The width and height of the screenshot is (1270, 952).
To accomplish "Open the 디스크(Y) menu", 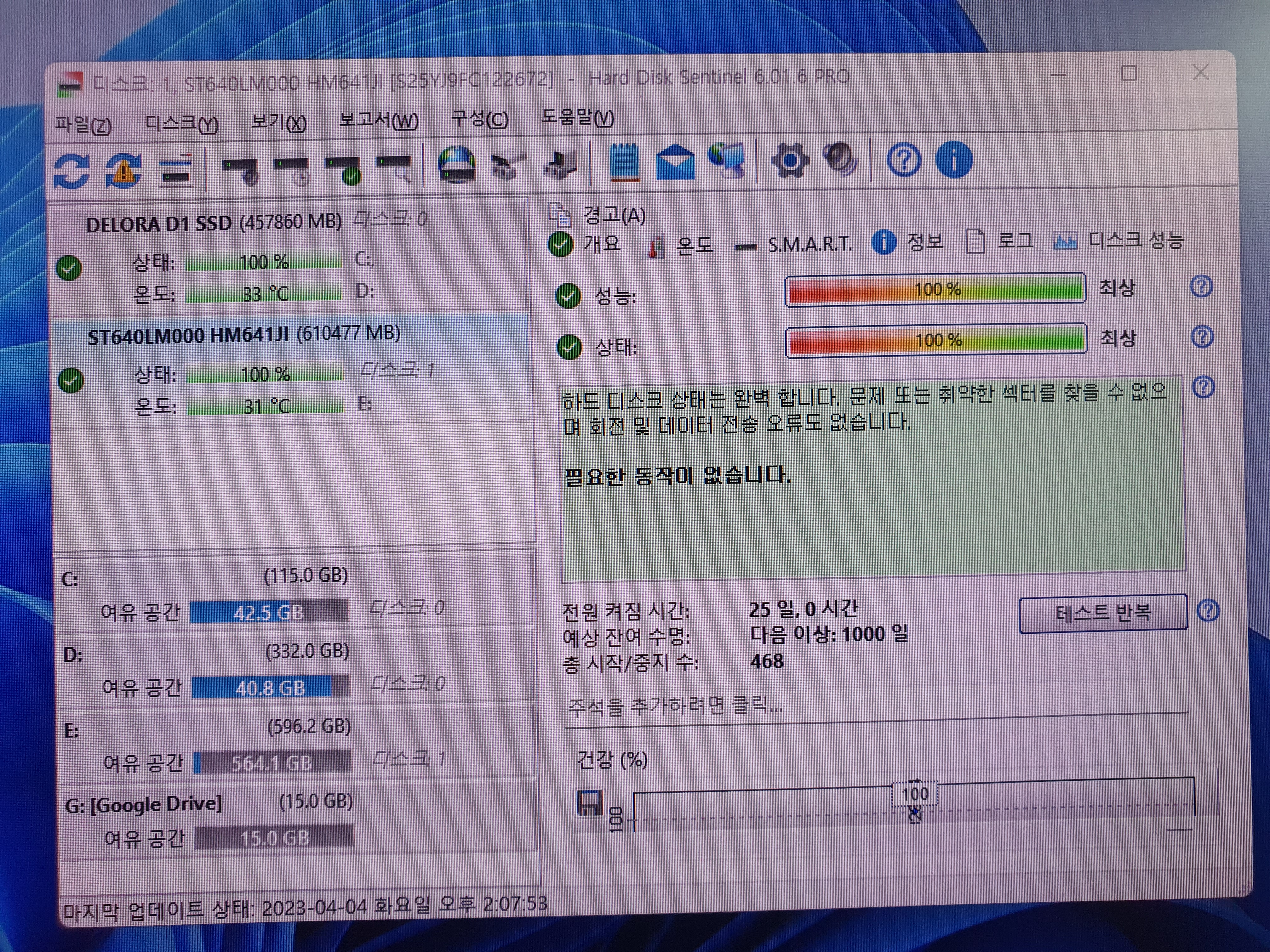I will (x=181, y=123).
